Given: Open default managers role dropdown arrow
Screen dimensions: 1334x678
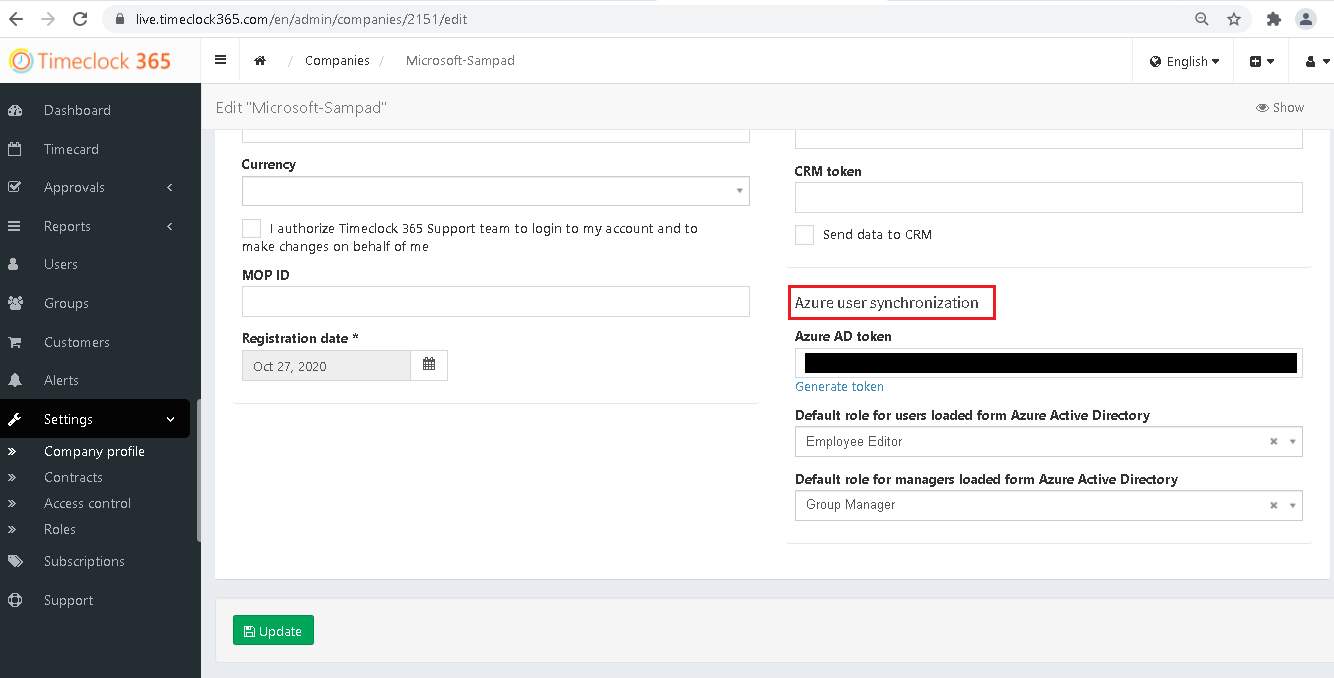Looking at the screenshot, I should [1292, 505].
